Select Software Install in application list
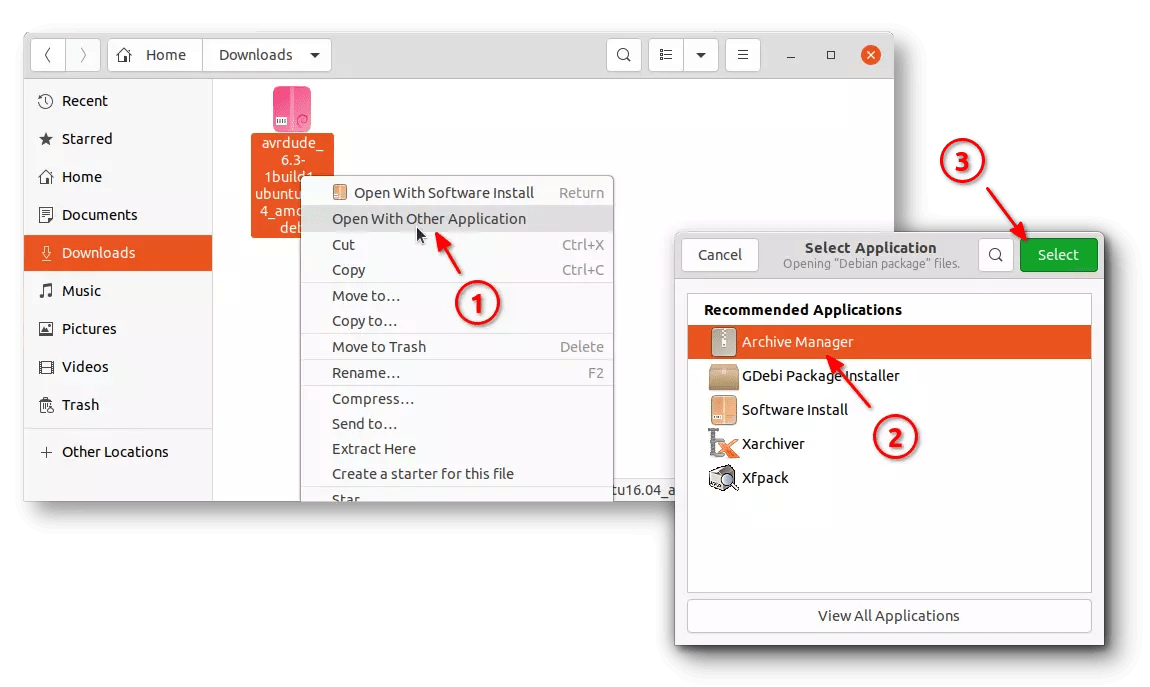Viewport: 1150px width, 687px height. pyautogui.click(x=889, y=410)
